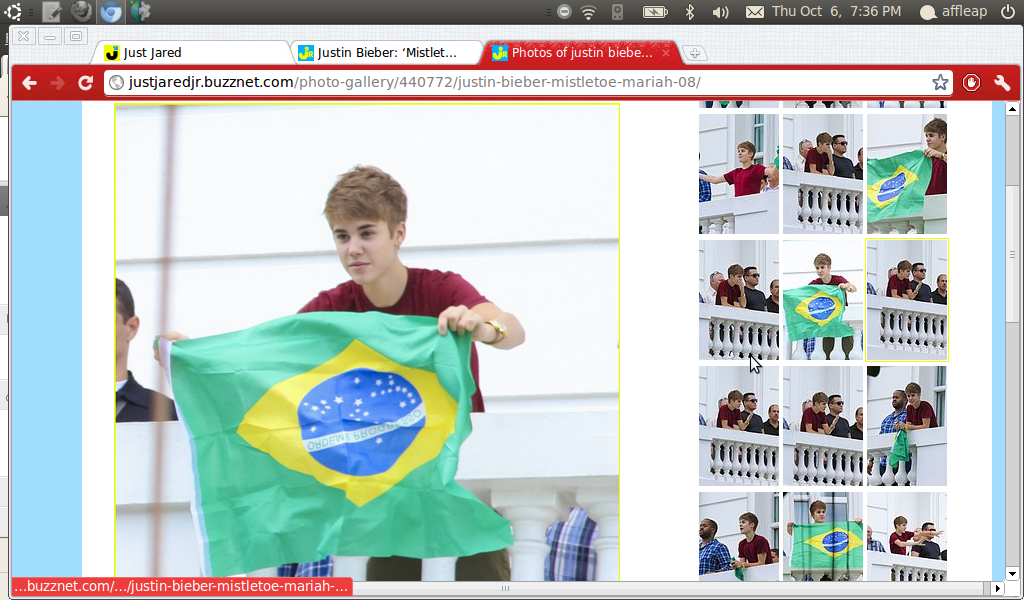Select the yellow-outlined selected thumbnail
1024x600 pixels.
click(x=906, y=300)
